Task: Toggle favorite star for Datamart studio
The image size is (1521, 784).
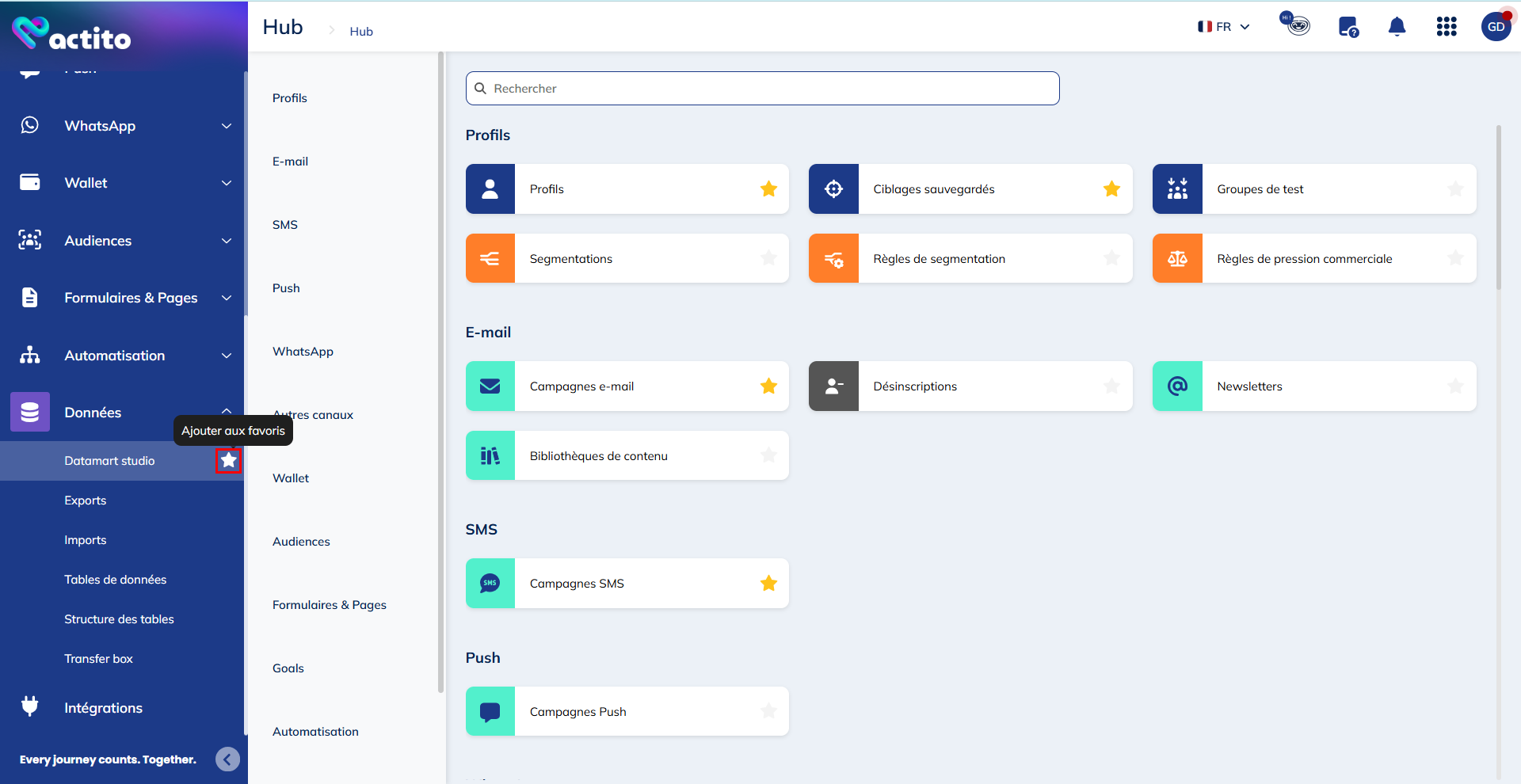Action: 228,460
